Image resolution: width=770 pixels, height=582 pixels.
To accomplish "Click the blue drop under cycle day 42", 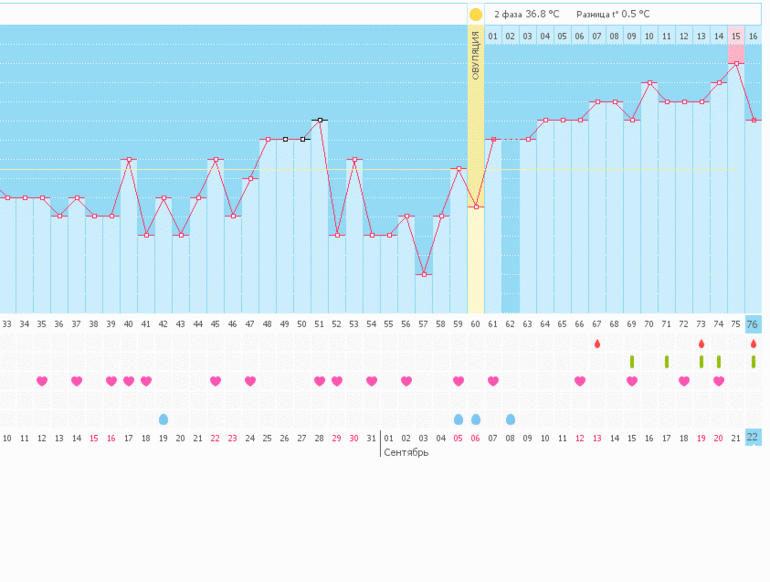I will coord(163,419).
